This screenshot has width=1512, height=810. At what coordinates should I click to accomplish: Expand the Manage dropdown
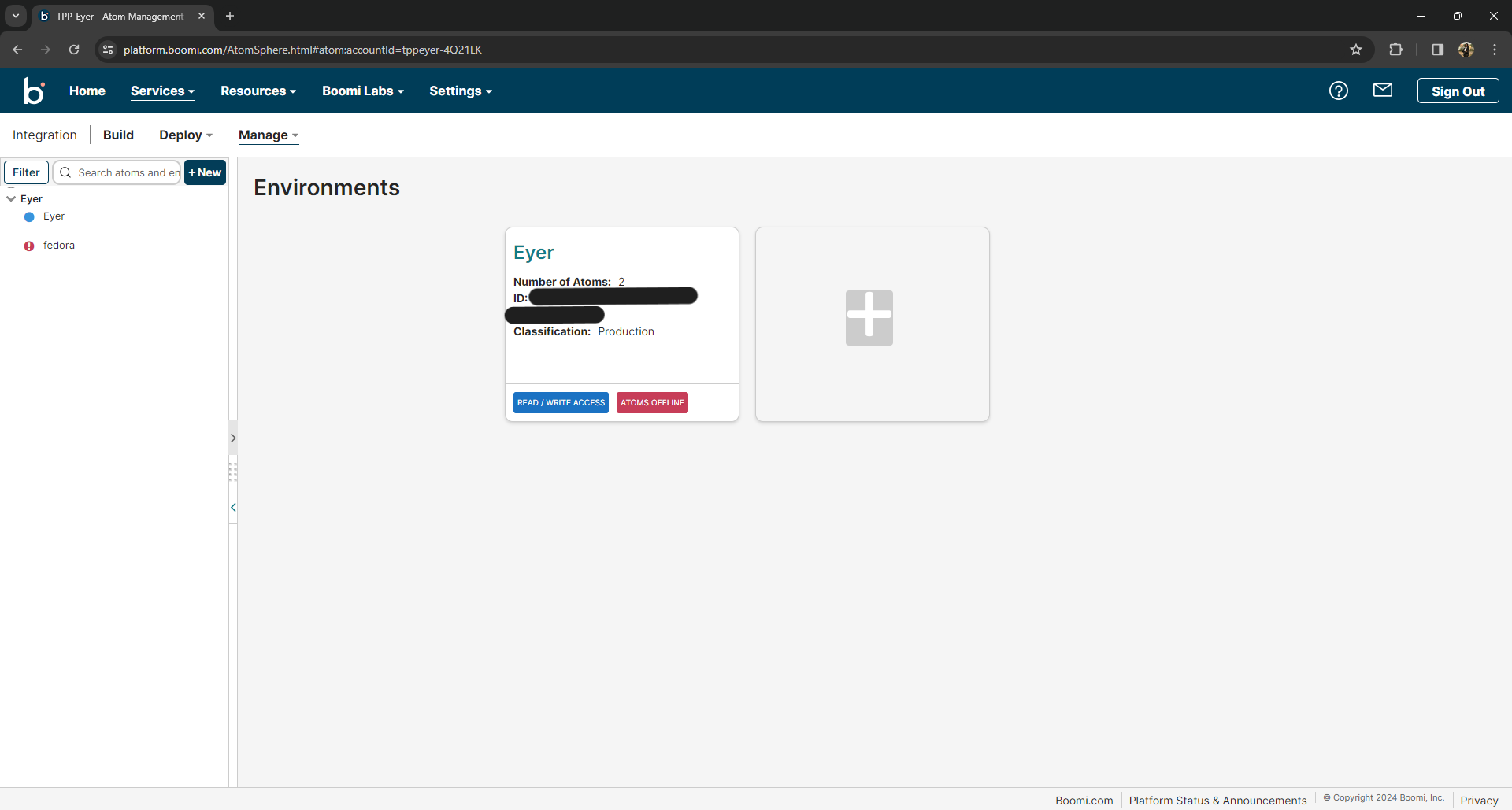[x=269, y=135]
